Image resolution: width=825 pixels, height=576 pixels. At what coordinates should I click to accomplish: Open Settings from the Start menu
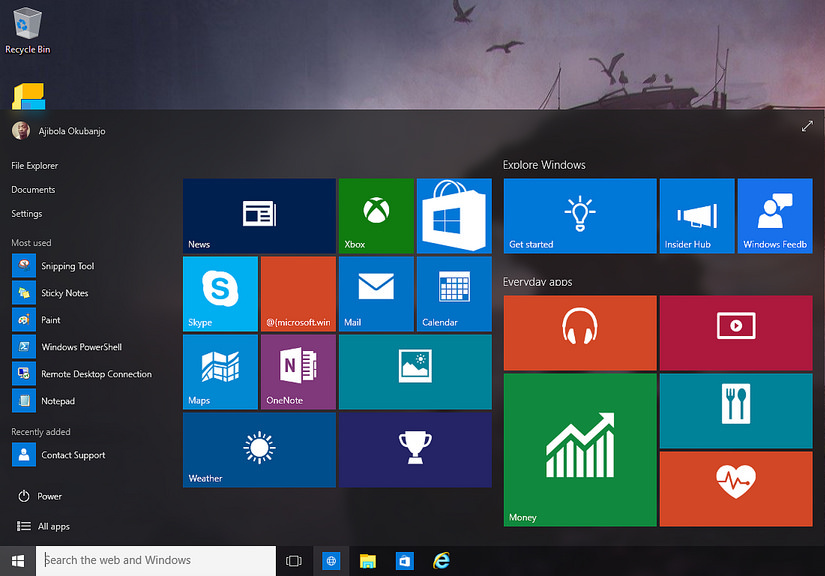[26, 213]
